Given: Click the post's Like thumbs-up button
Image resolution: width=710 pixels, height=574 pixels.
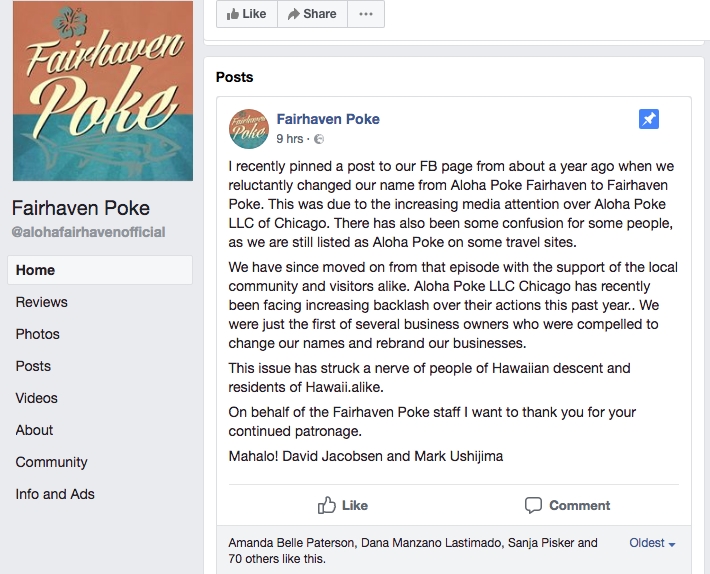Looking at the screenshot, I should point(343,505).
